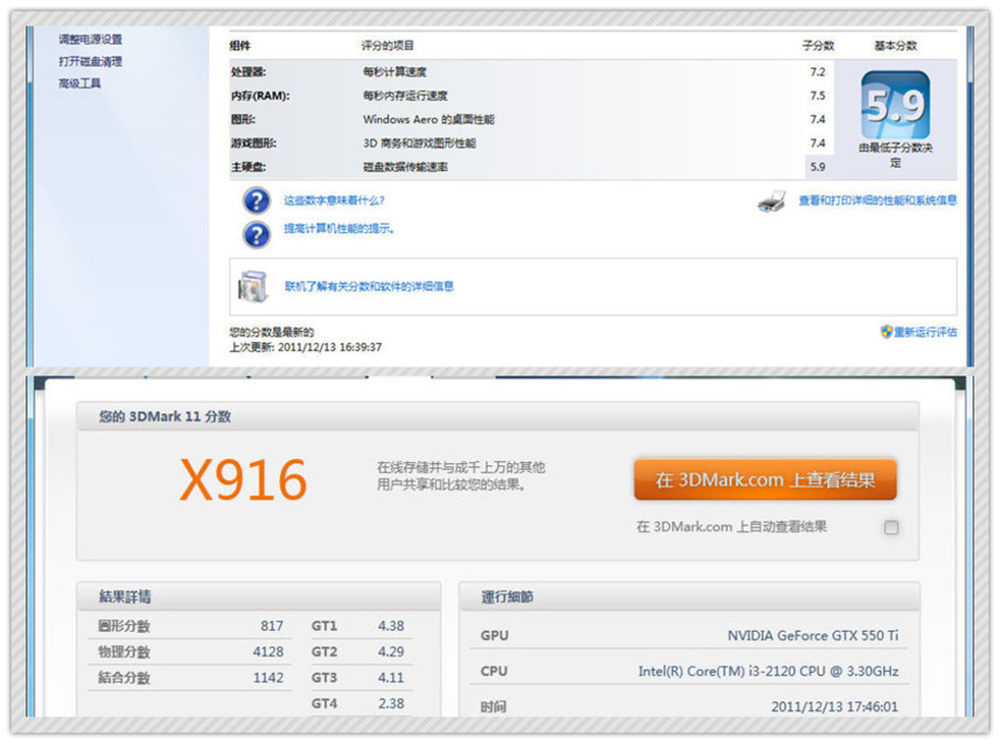The height and width of the screenshot is (744, 1000).
Task: Click the processor subscore 7.2
Action: pyautogui.click(x=818, y=72)
